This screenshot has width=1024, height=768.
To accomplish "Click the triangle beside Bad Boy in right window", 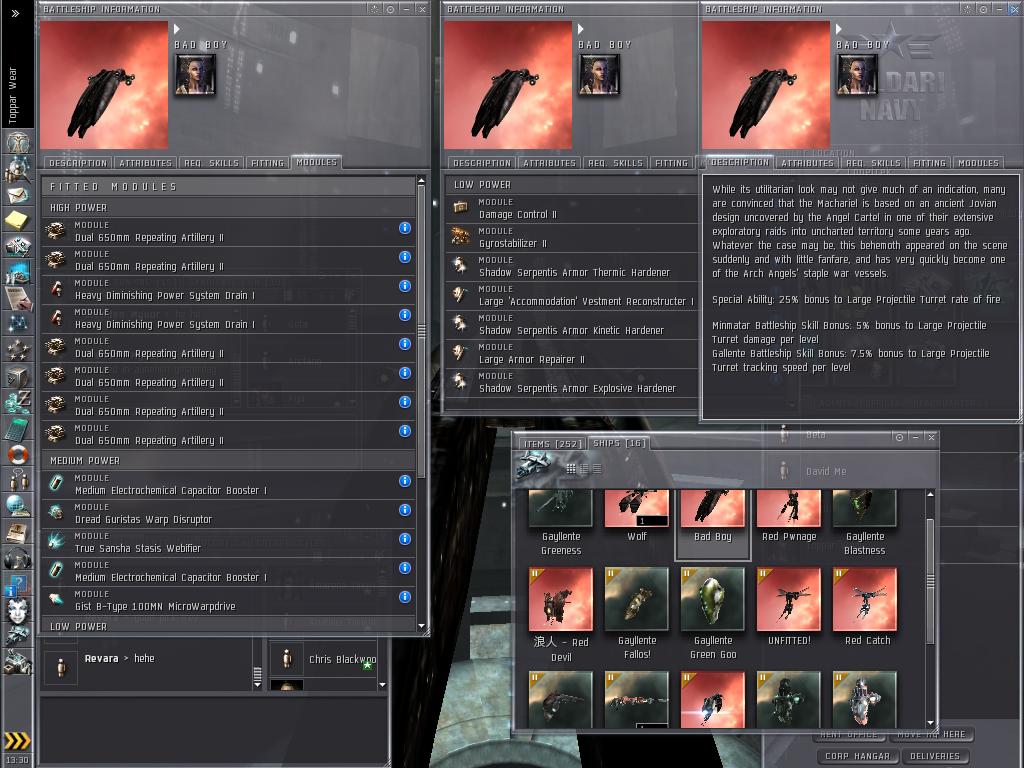I will [x=839, y=29].
